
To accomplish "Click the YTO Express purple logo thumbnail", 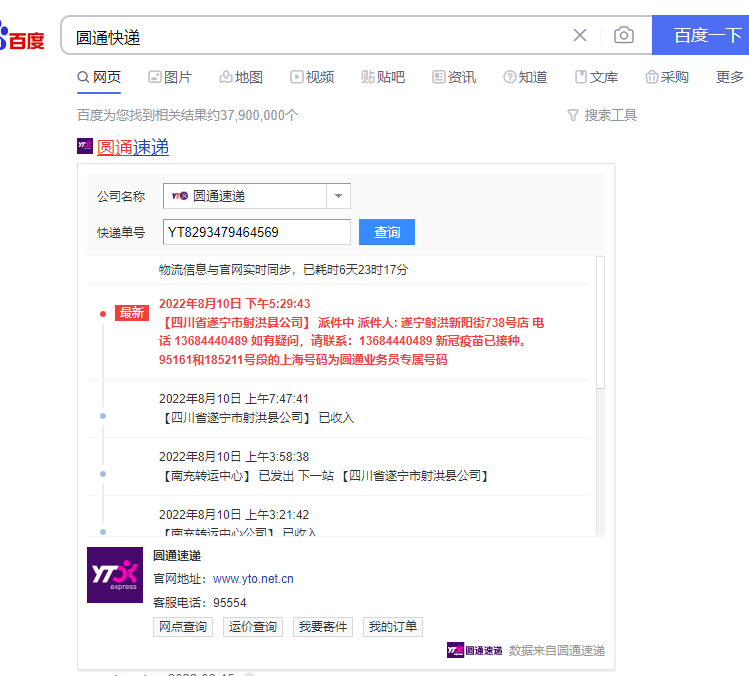I will pos(115,574).
